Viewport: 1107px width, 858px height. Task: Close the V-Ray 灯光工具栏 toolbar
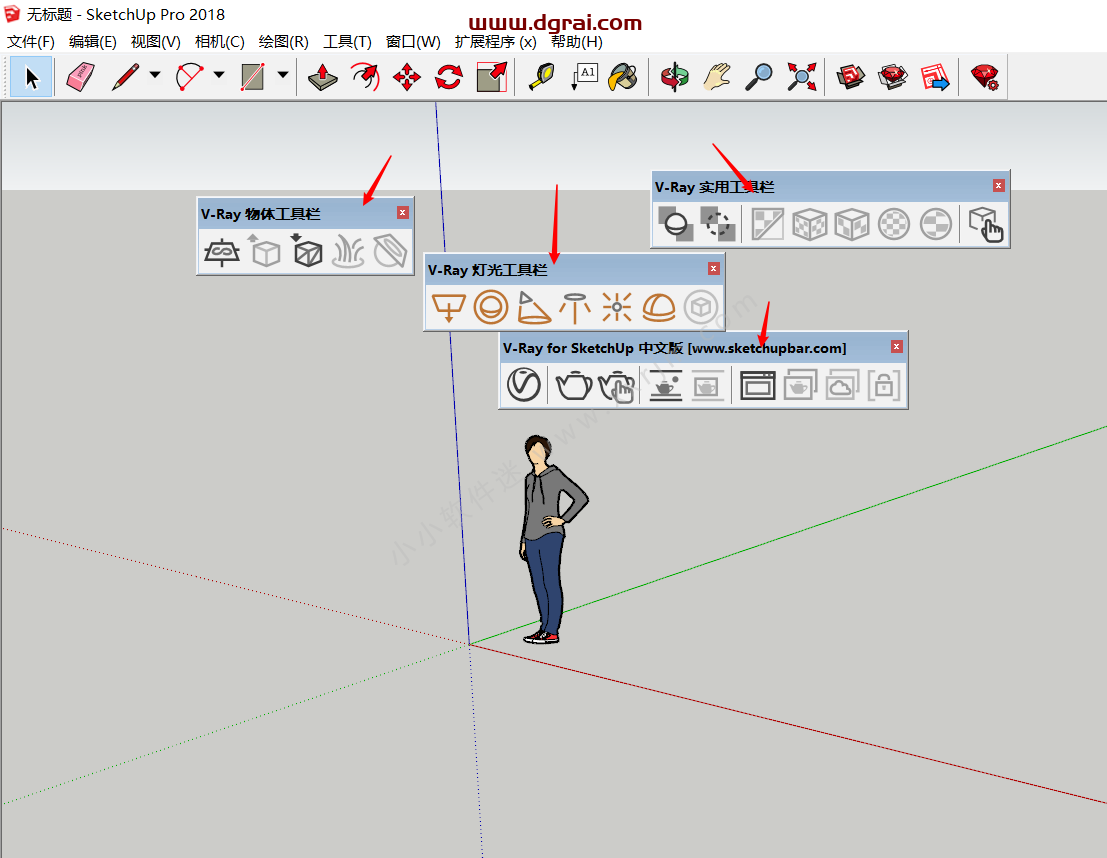(714, 268)
